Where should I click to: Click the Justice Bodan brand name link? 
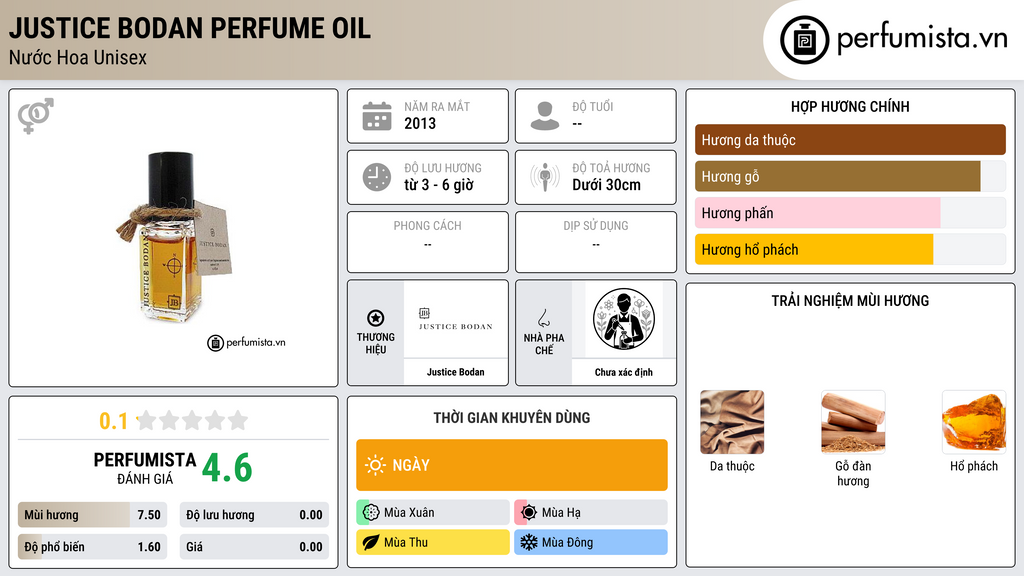pos(456,372)
